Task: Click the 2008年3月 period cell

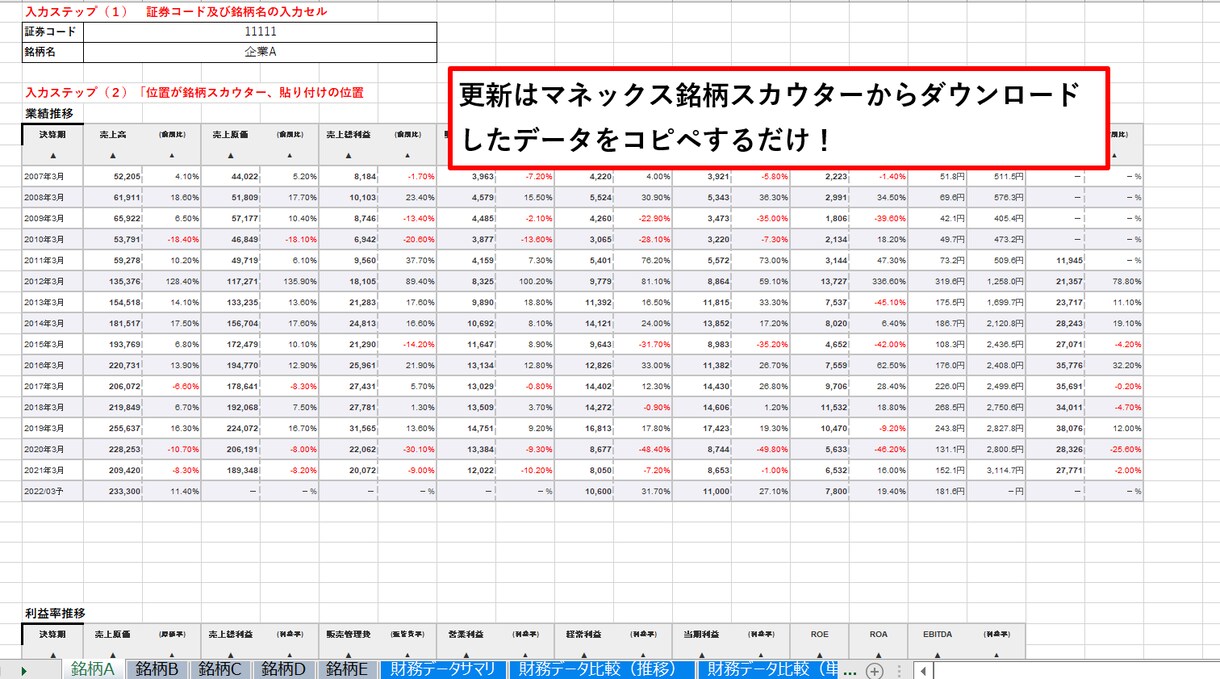Action: click(52, 197)
